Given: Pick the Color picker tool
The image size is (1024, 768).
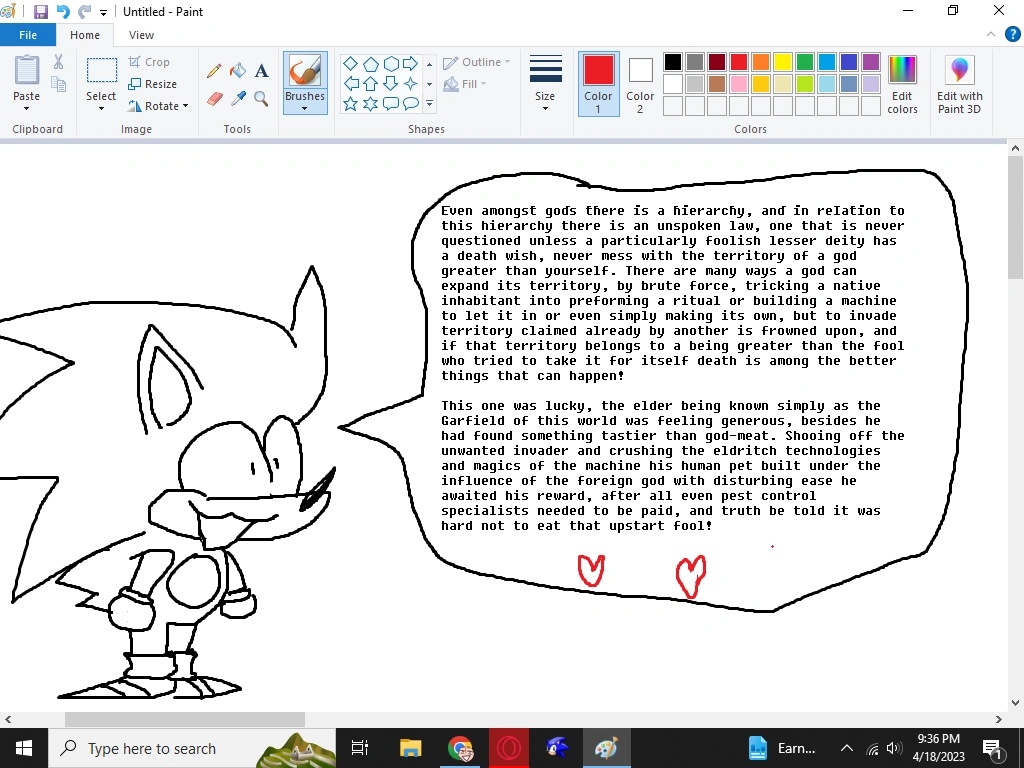Looking at the screenshot, I should pos(236,99).
